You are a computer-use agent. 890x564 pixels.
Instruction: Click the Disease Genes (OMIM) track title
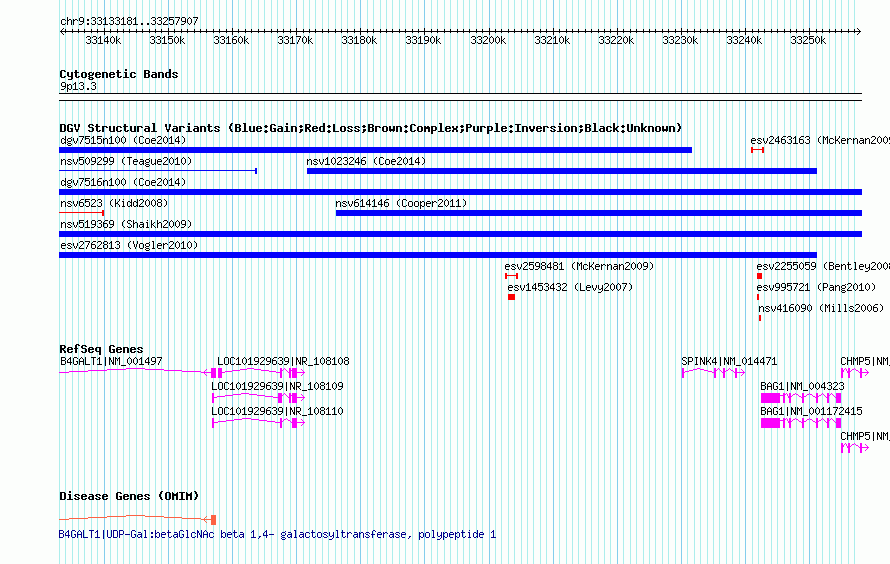(x=129, y=496)
